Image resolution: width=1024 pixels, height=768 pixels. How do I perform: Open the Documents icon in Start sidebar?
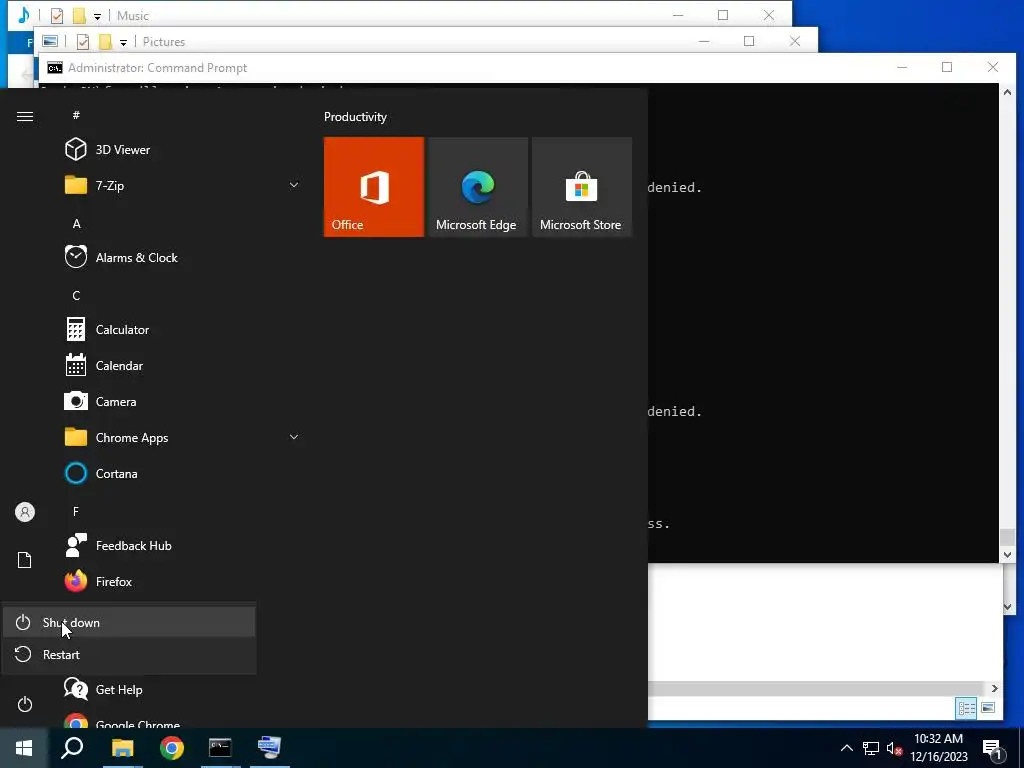point(25,560)
